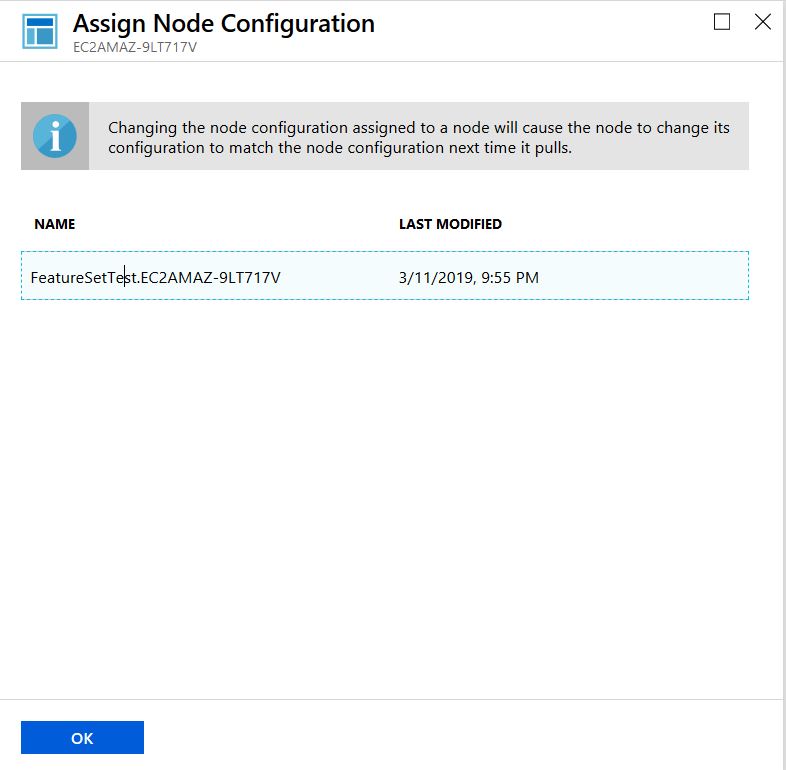Sort by the NAME column header
The image size is (786, 770).
pyautogui.click(x=54, y=224)
